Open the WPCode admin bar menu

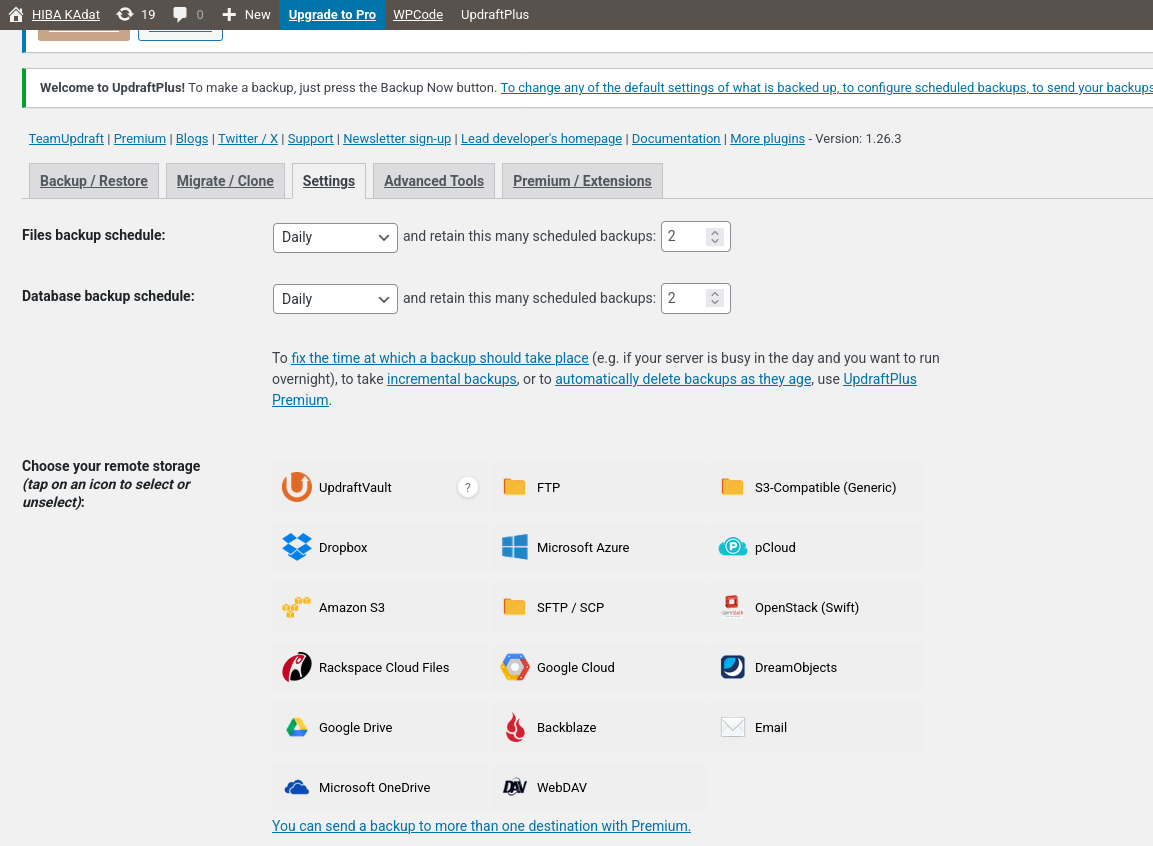(418, 15)
